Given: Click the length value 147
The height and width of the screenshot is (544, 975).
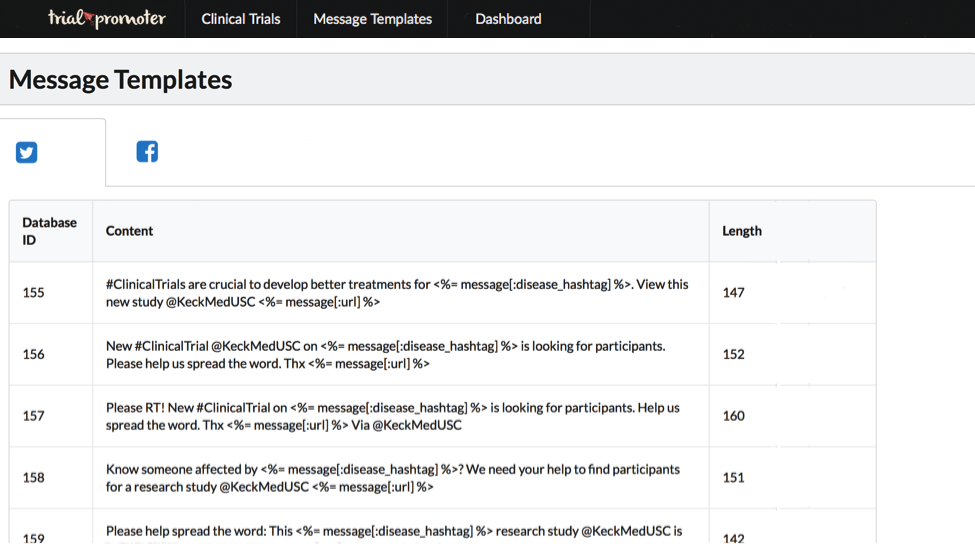Looking at the screenshot, I should [x=734, y=293].
